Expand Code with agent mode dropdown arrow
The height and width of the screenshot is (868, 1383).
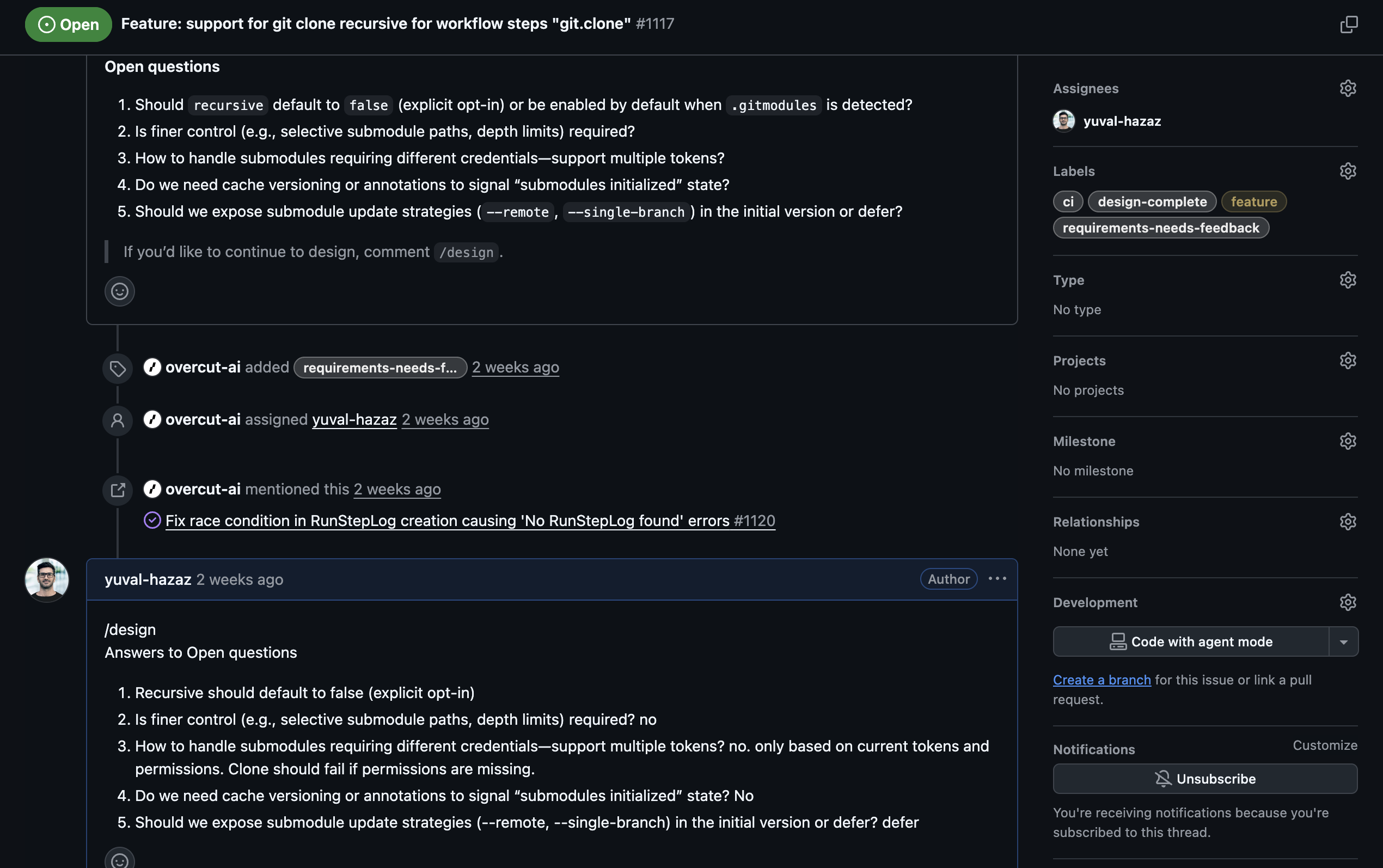(x=1343, y=642)
